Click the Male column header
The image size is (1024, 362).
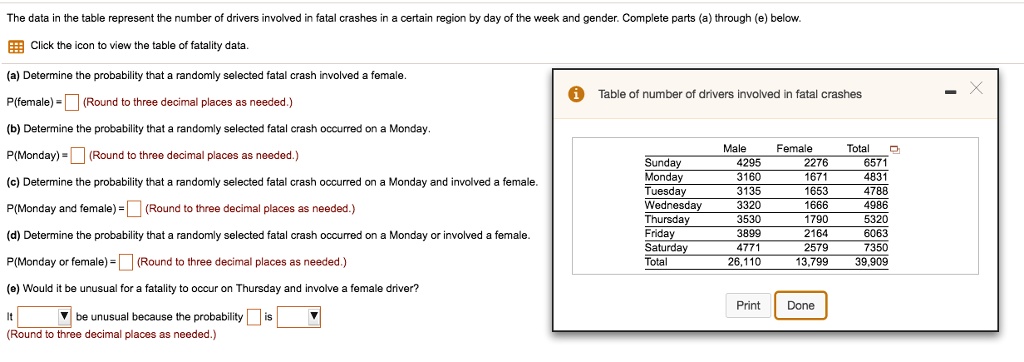pos(735,149)
